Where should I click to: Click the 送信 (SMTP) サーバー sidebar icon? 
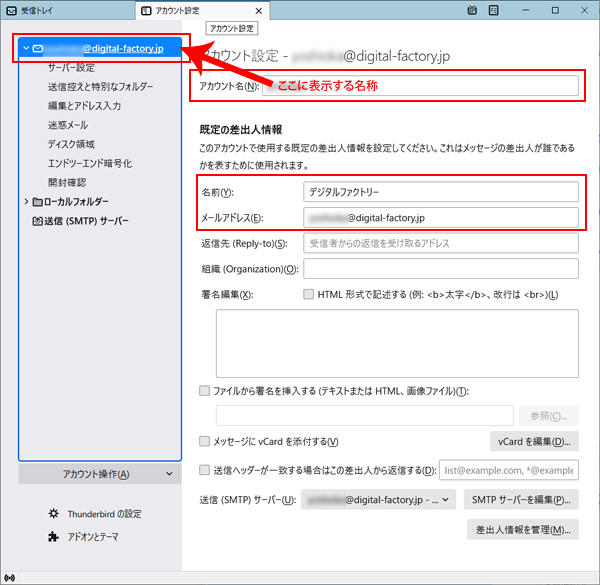tap(37, 221)
